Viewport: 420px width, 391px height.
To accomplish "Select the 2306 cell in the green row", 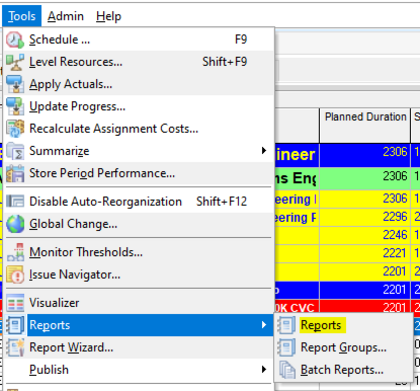I will (365, 178).
